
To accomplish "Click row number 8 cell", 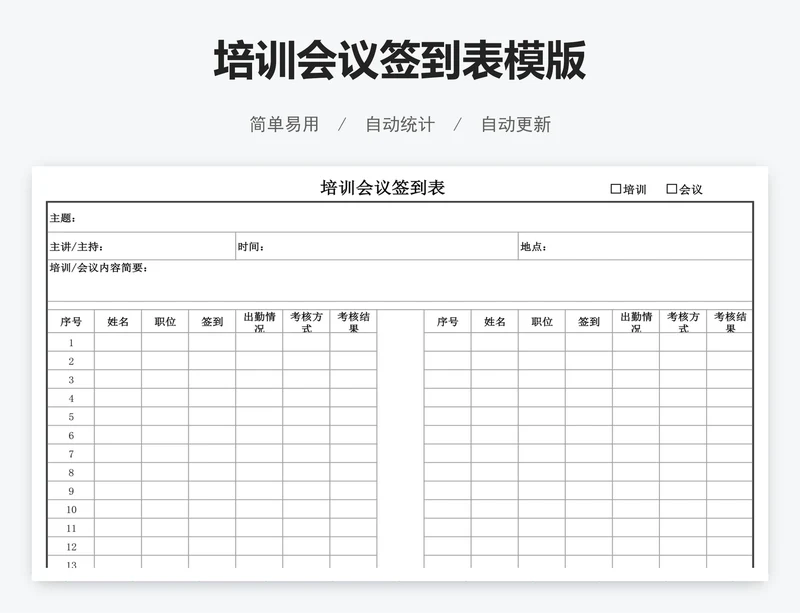I will point(71,472).
